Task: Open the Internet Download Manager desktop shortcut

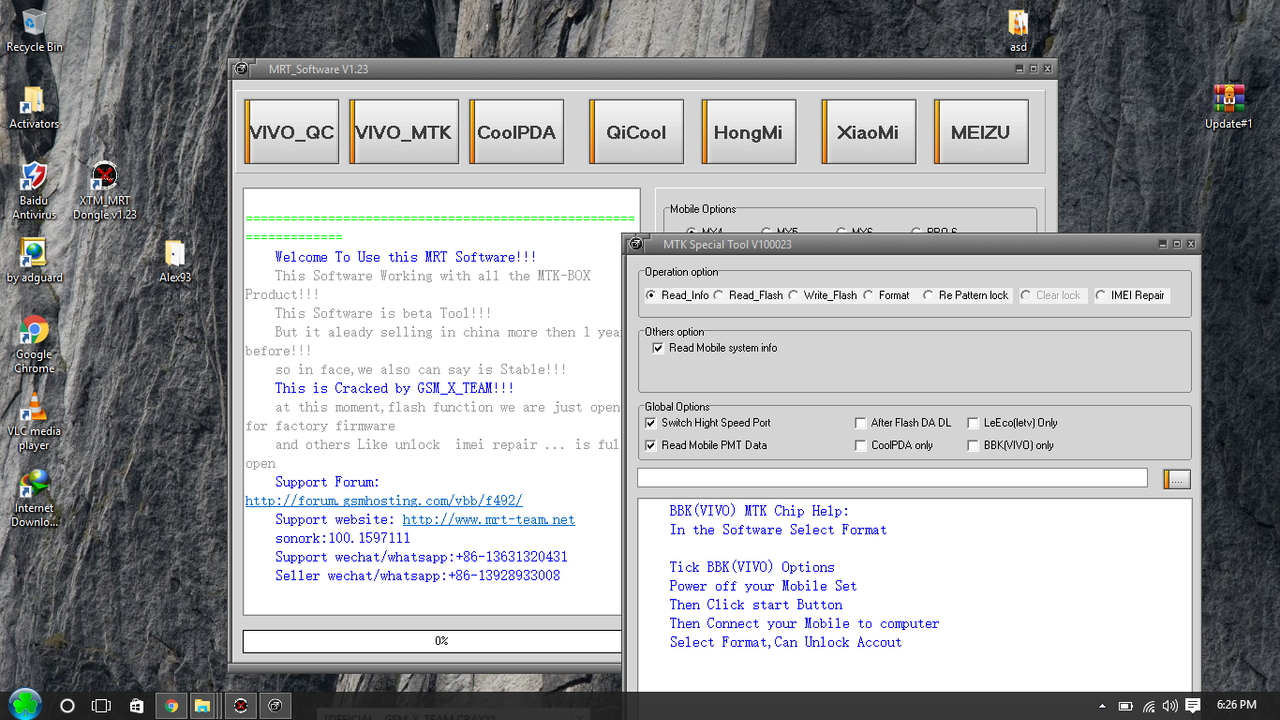Action: (x=34, y=498)
